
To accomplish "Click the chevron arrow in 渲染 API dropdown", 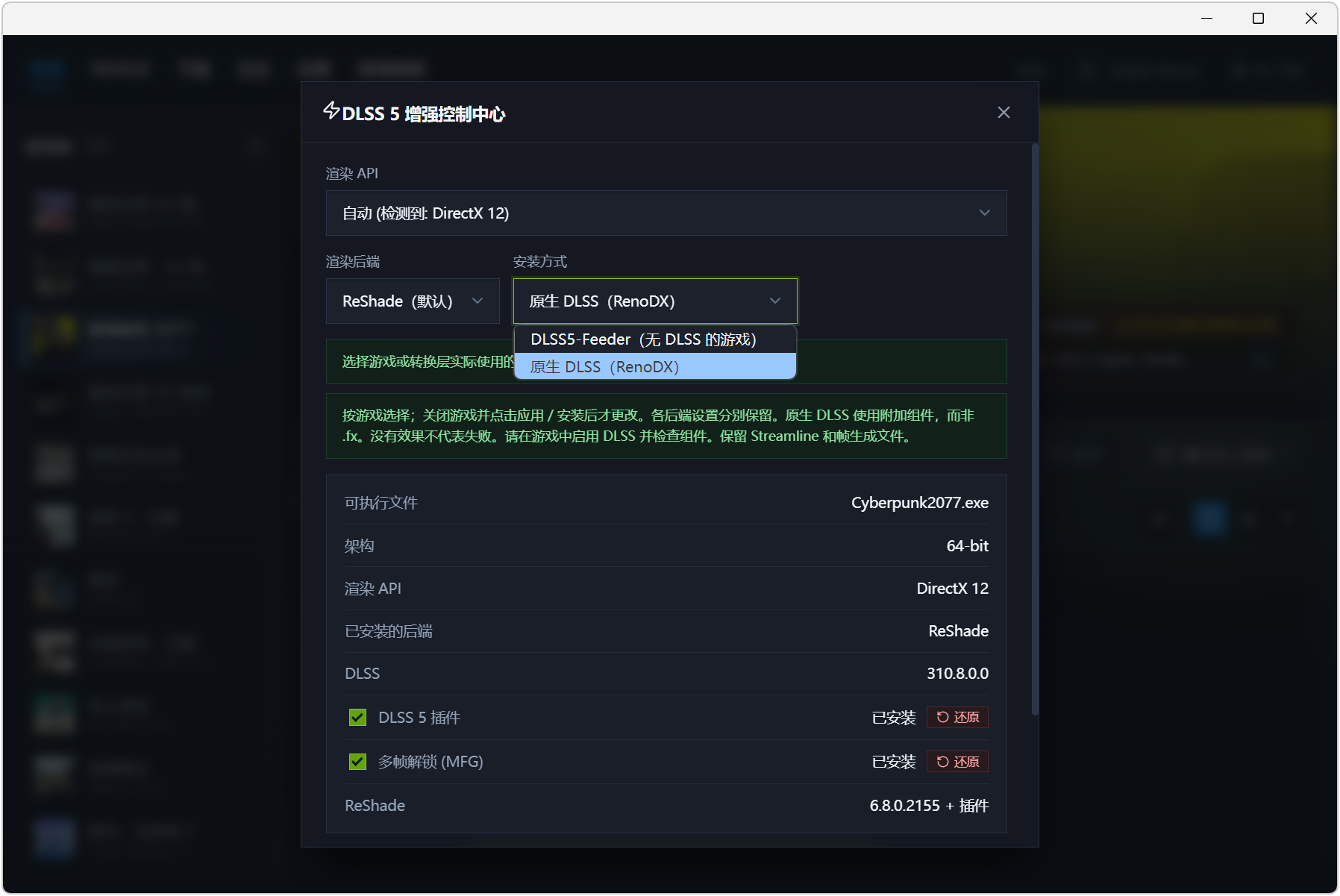I will (985, 213).
